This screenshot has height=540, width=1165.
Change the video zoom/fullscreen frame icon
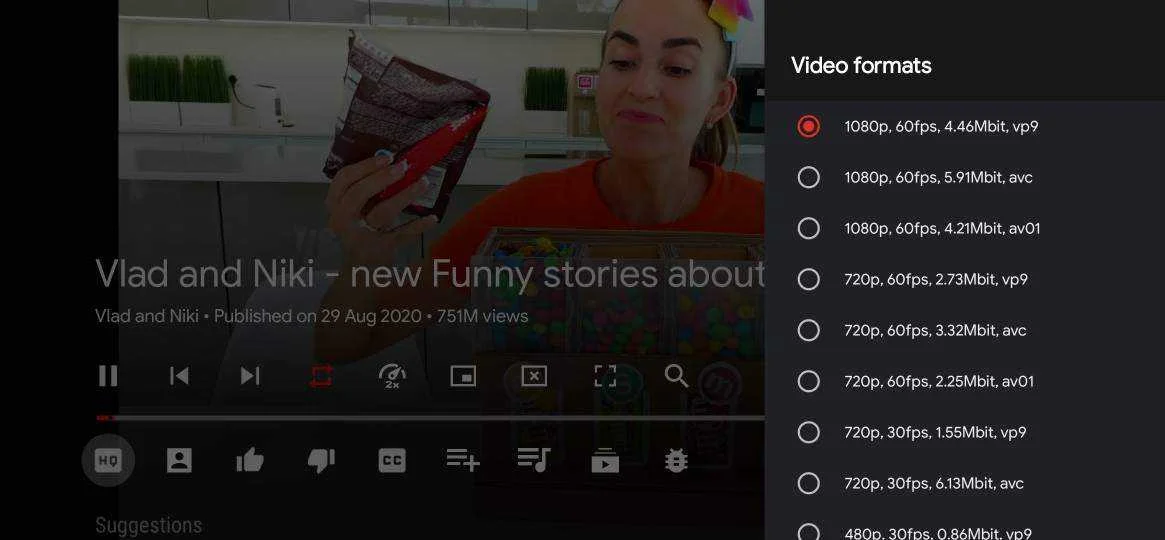coord(605,376)
